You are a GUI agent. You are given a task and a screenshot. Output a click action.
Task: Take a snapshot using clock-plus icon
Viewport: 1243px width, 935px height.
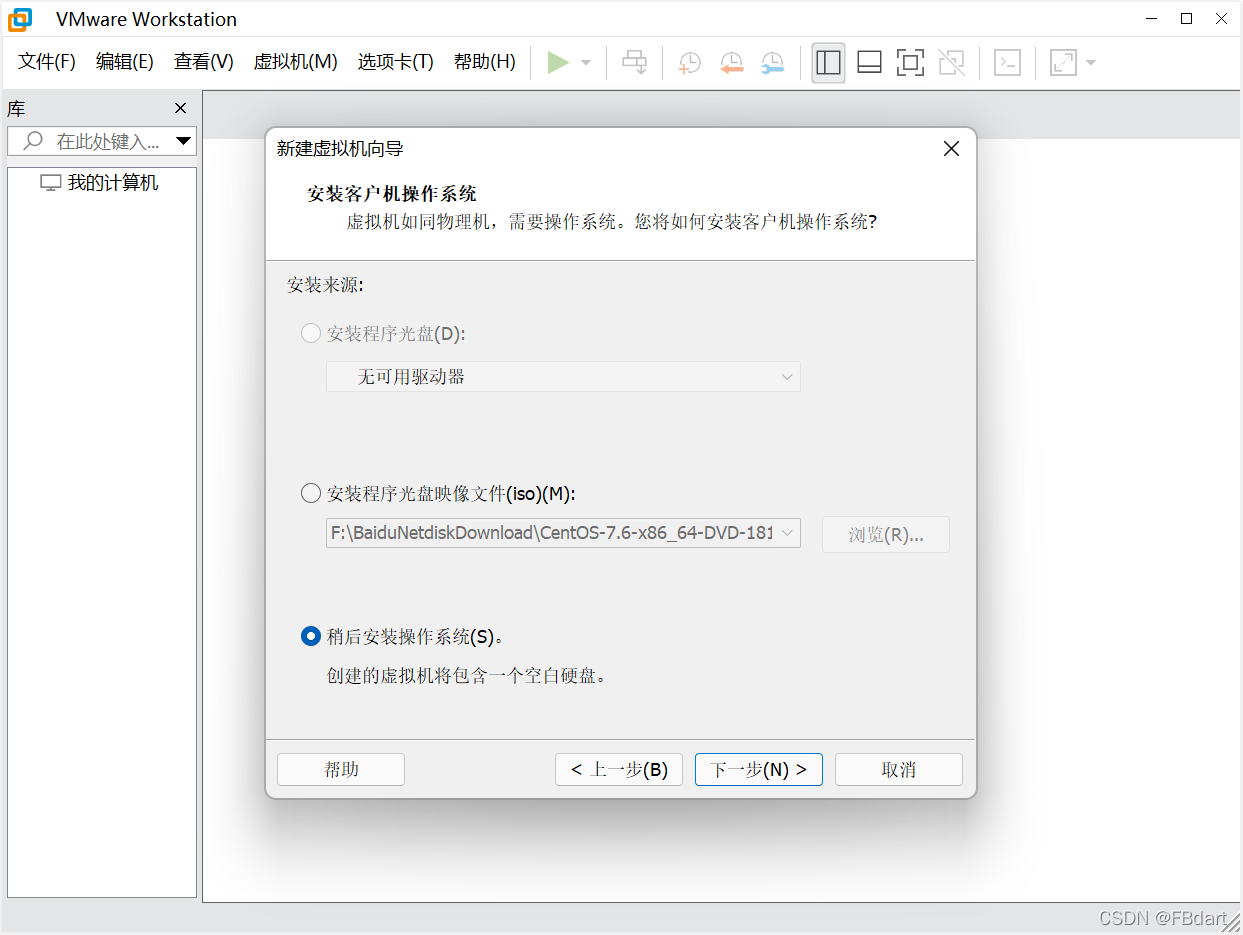(x=689, y=63)
